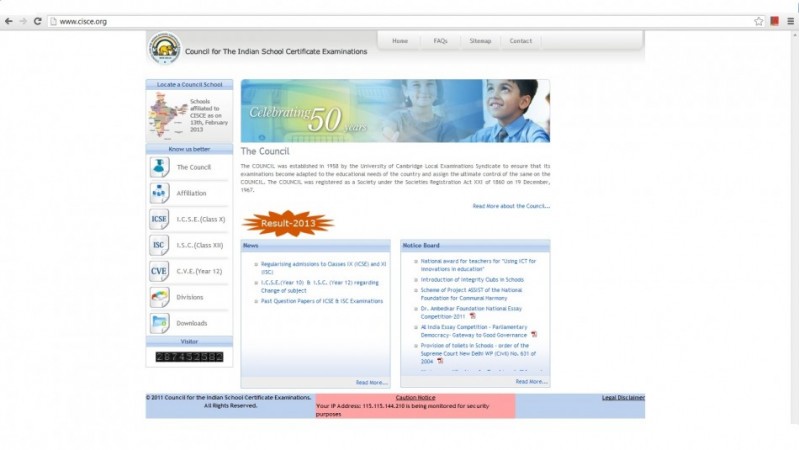The height and width of the screenshot is (450, 799).
Task: Open the Legal Disclaimer link
Action: click(623, 398)
